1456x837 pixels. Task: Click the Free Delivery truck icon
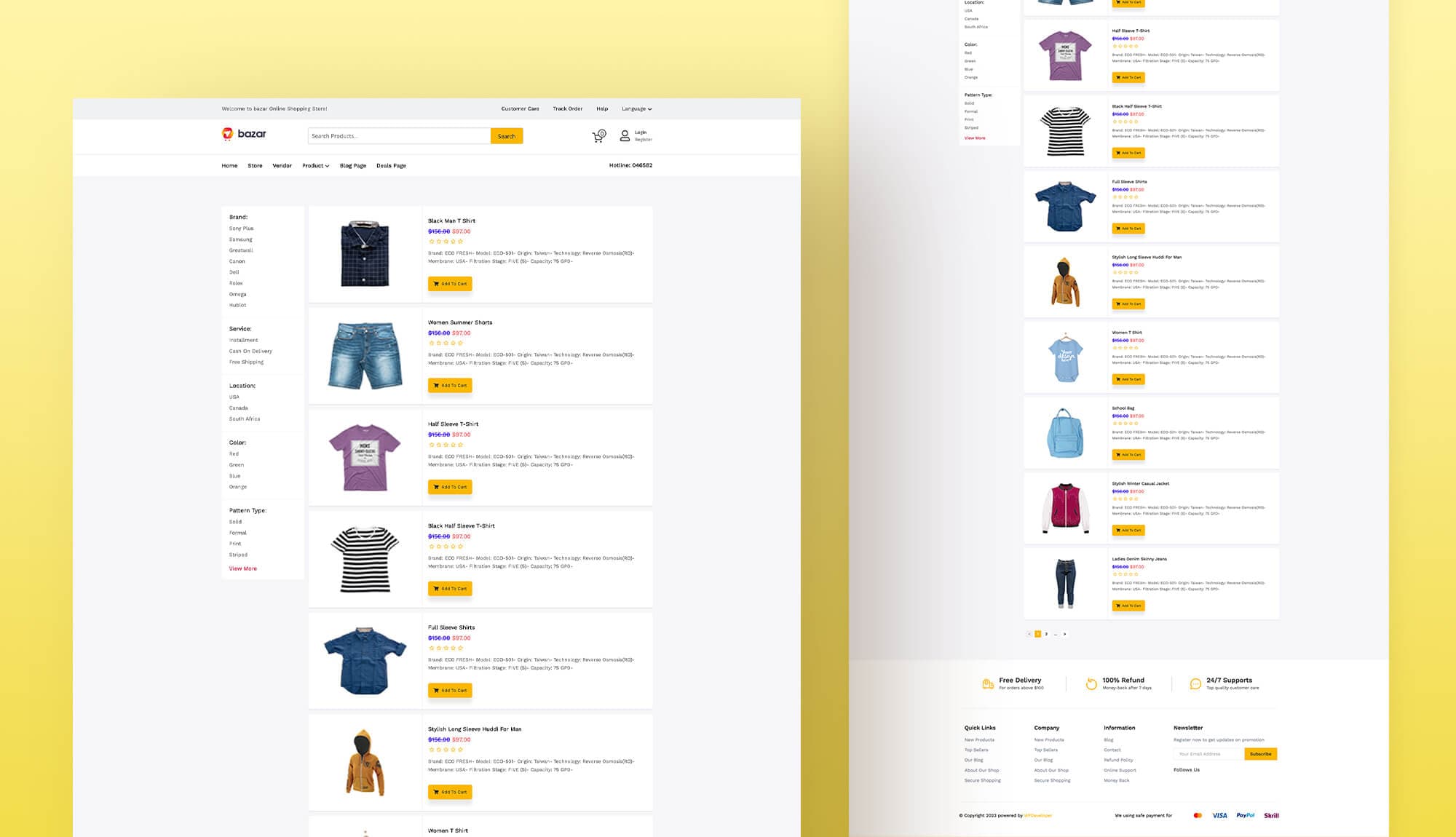[987, 684]
